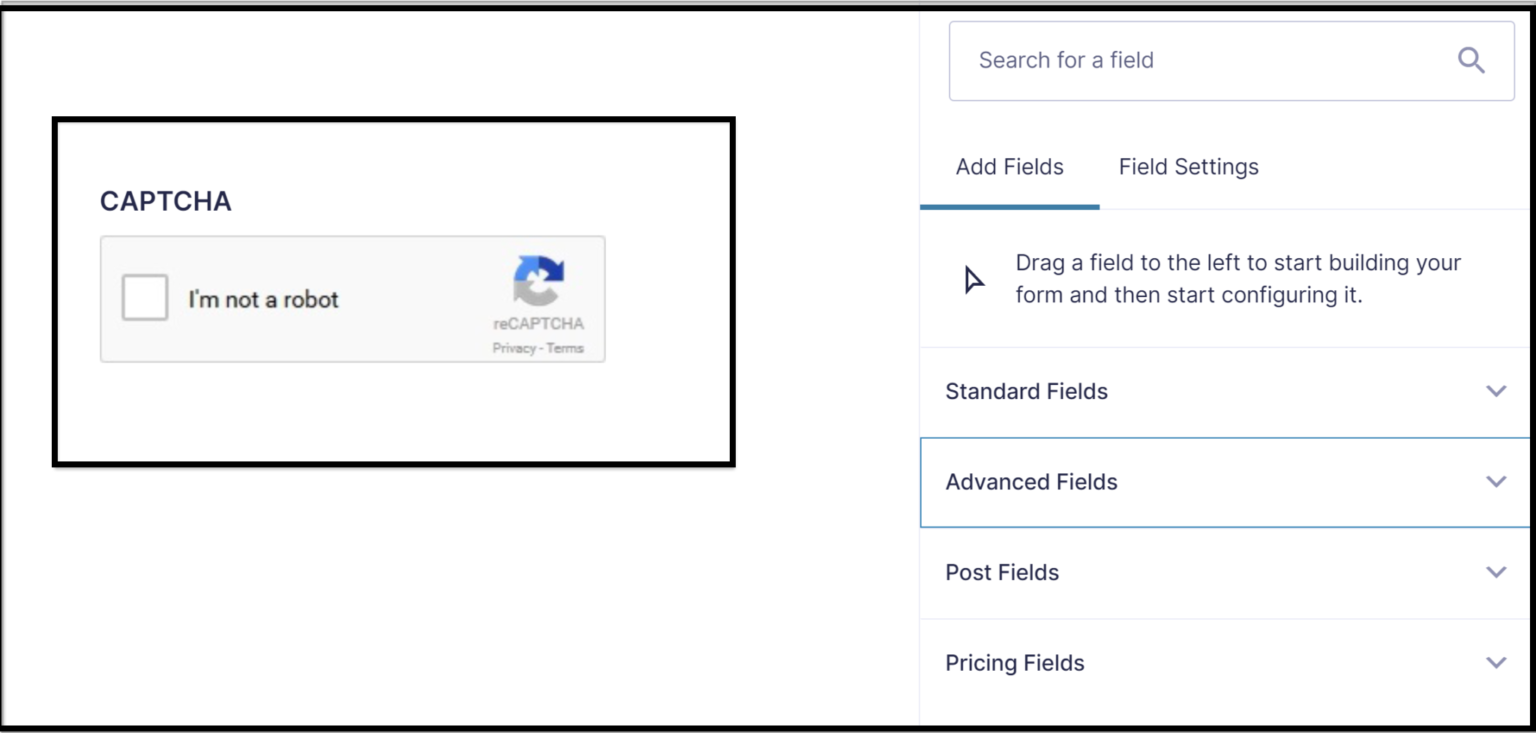Screen dimensions: 1536x733
Task: Open the Terms link under reCAPTCHA
Action: [x=567, y=348]
